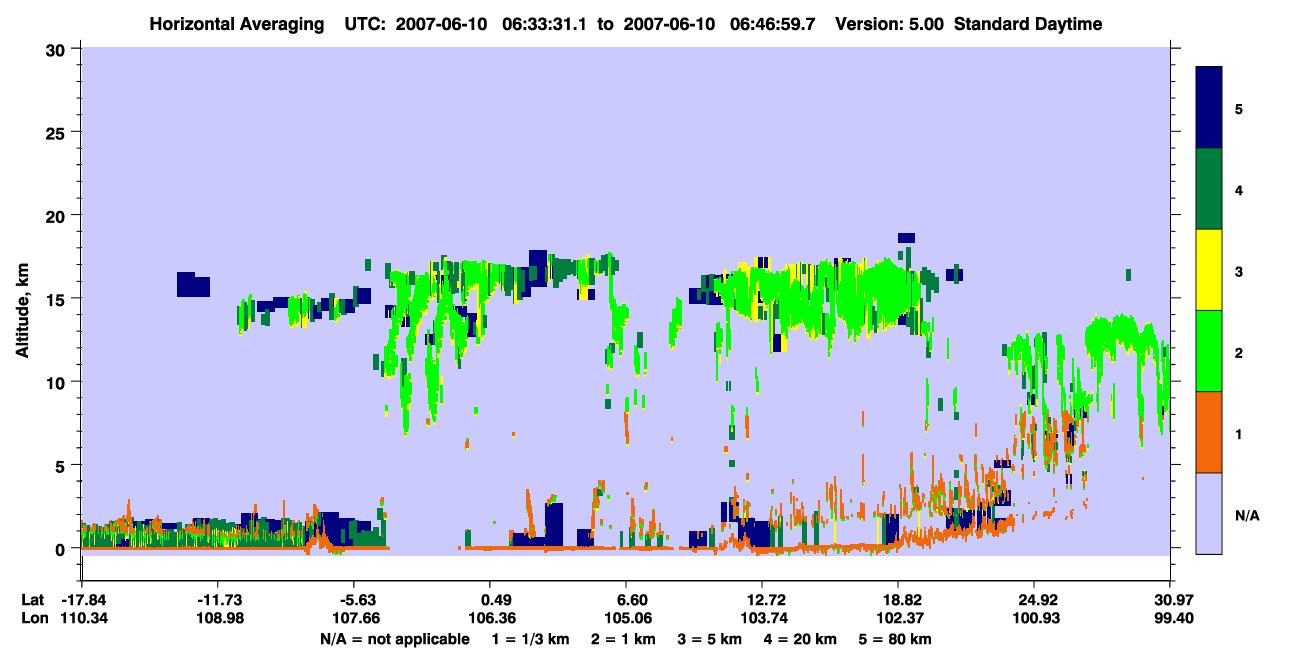The width and height of the screenshot is (1300, 667).
Task: Click the altitude tick label '20'
Action: tap(57, 215)
